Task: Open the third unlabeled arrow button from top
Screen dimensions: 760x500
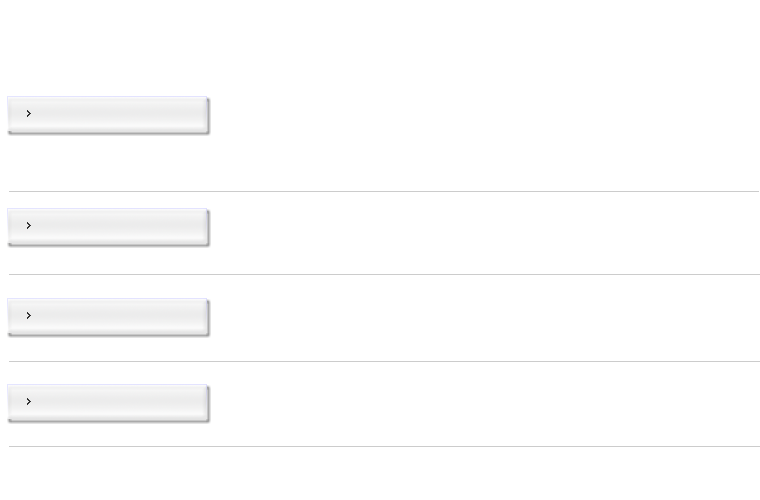Action: [x=108, y=317]
